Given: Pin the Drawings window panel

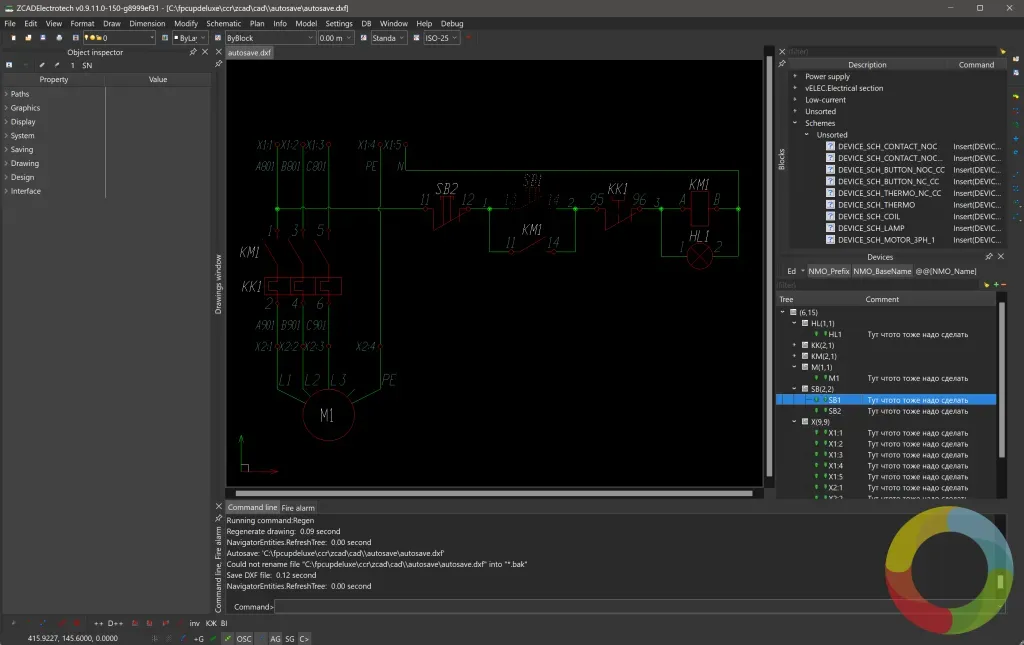Looking at the screenshot, I should click(x=219, y=64).
